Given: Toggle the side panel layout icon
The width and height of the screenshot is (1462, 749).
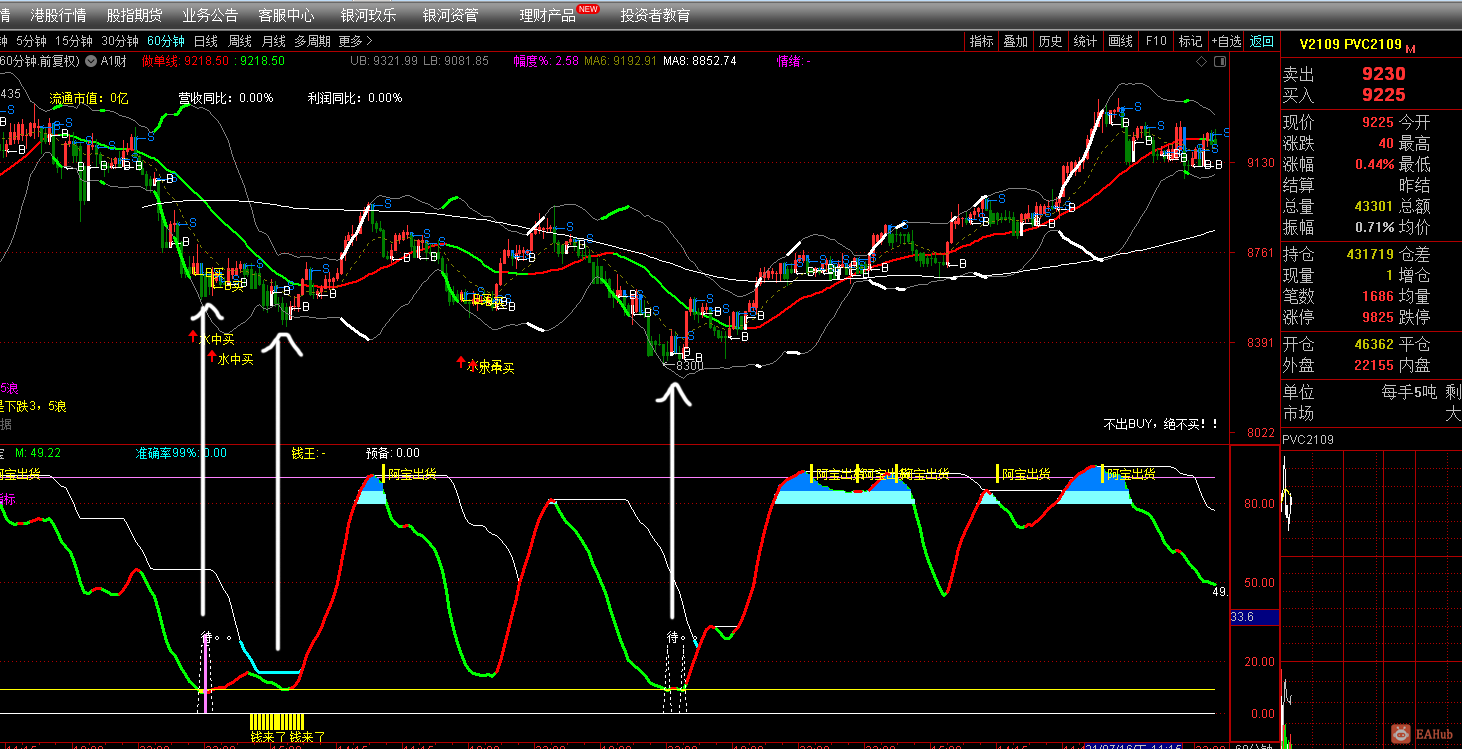Looking at the screenshot, I should [x=1219, y=61].
